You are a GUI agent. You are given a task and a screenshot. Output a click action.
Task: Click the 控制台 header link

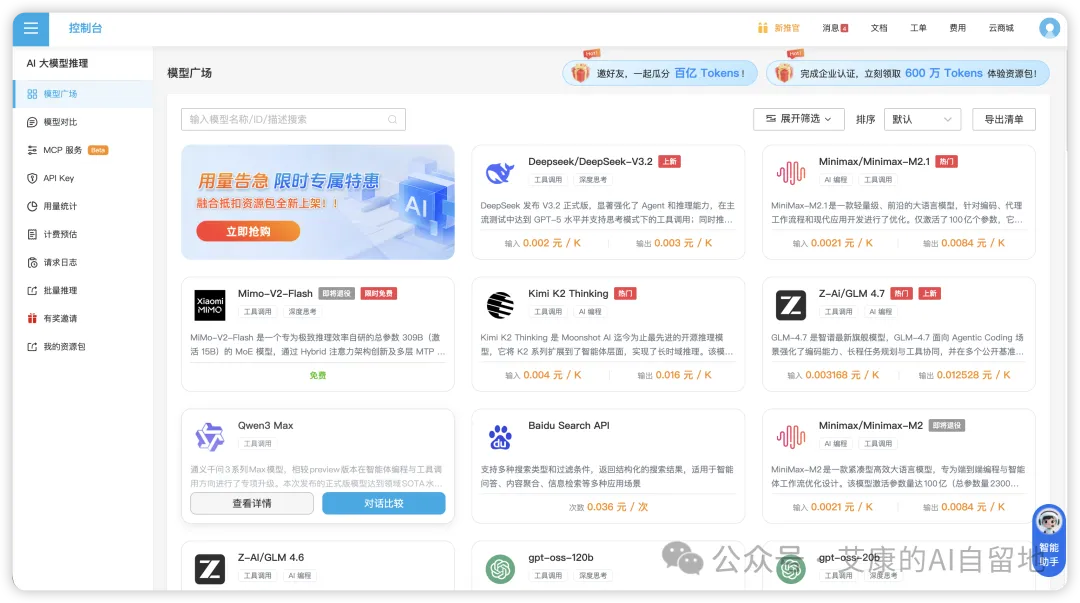85,28
